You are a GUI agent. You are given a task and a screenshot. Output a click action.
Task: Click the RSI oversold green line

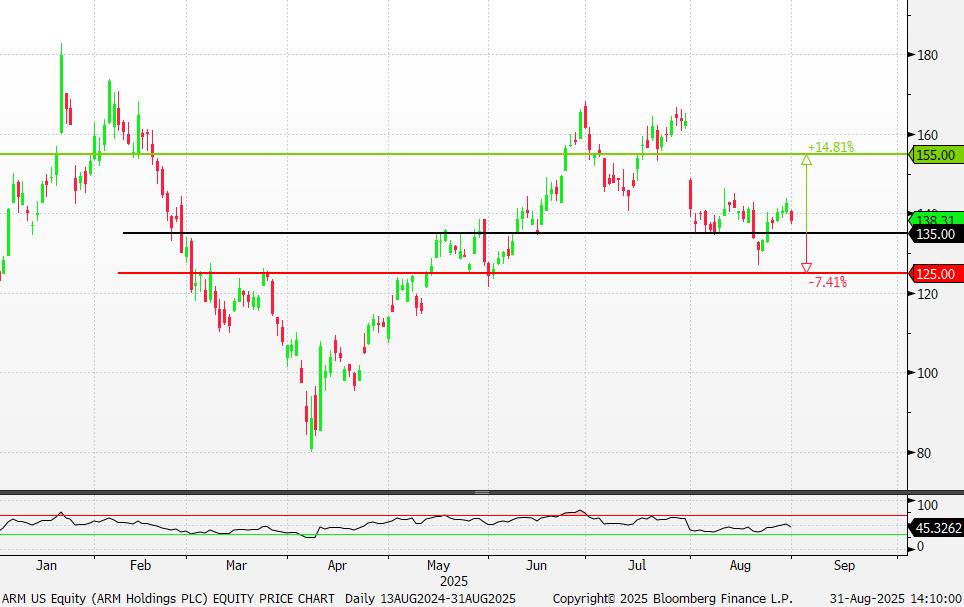tap(454, 534)
